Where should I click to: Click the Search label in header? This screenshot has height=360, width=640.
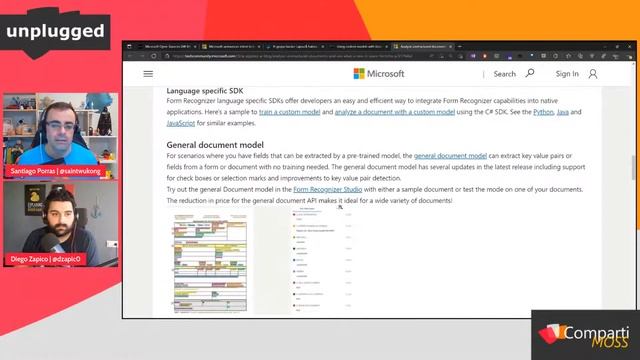click(504, 74)
